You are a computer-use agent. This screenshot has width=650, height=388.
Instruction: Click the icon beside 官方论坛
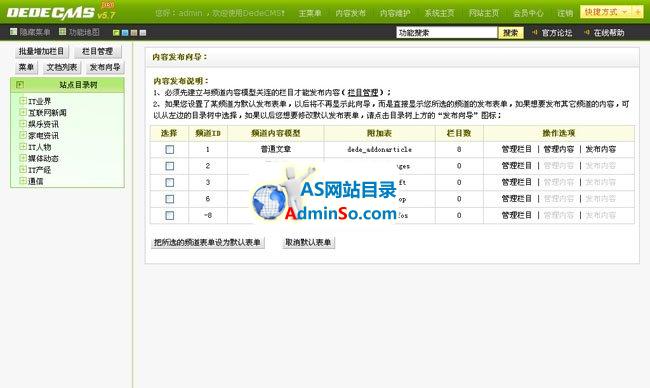[x=535, y=32]
